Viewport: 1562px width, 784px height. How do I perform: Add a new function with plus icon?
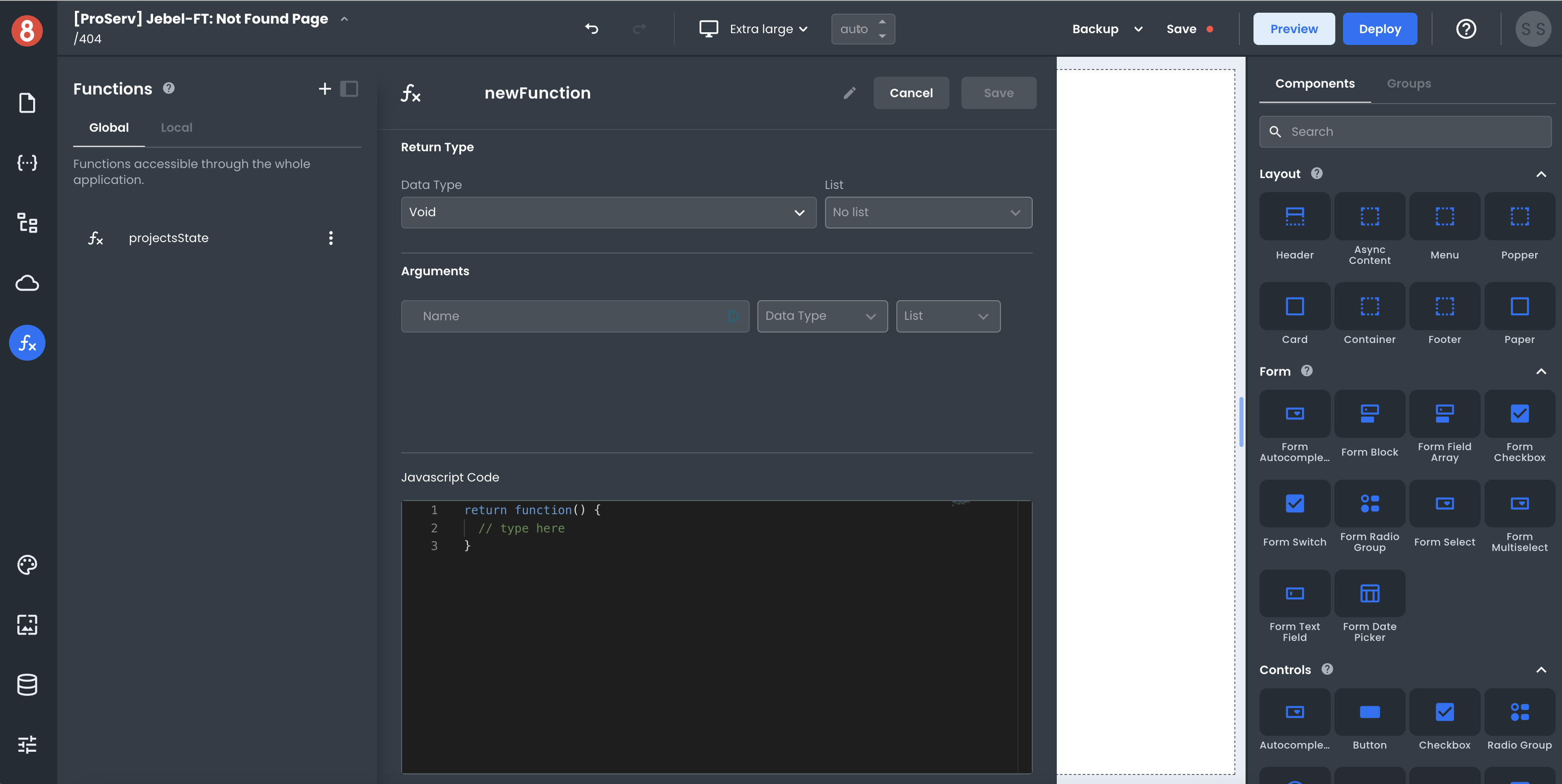click(x=325, y=89)
